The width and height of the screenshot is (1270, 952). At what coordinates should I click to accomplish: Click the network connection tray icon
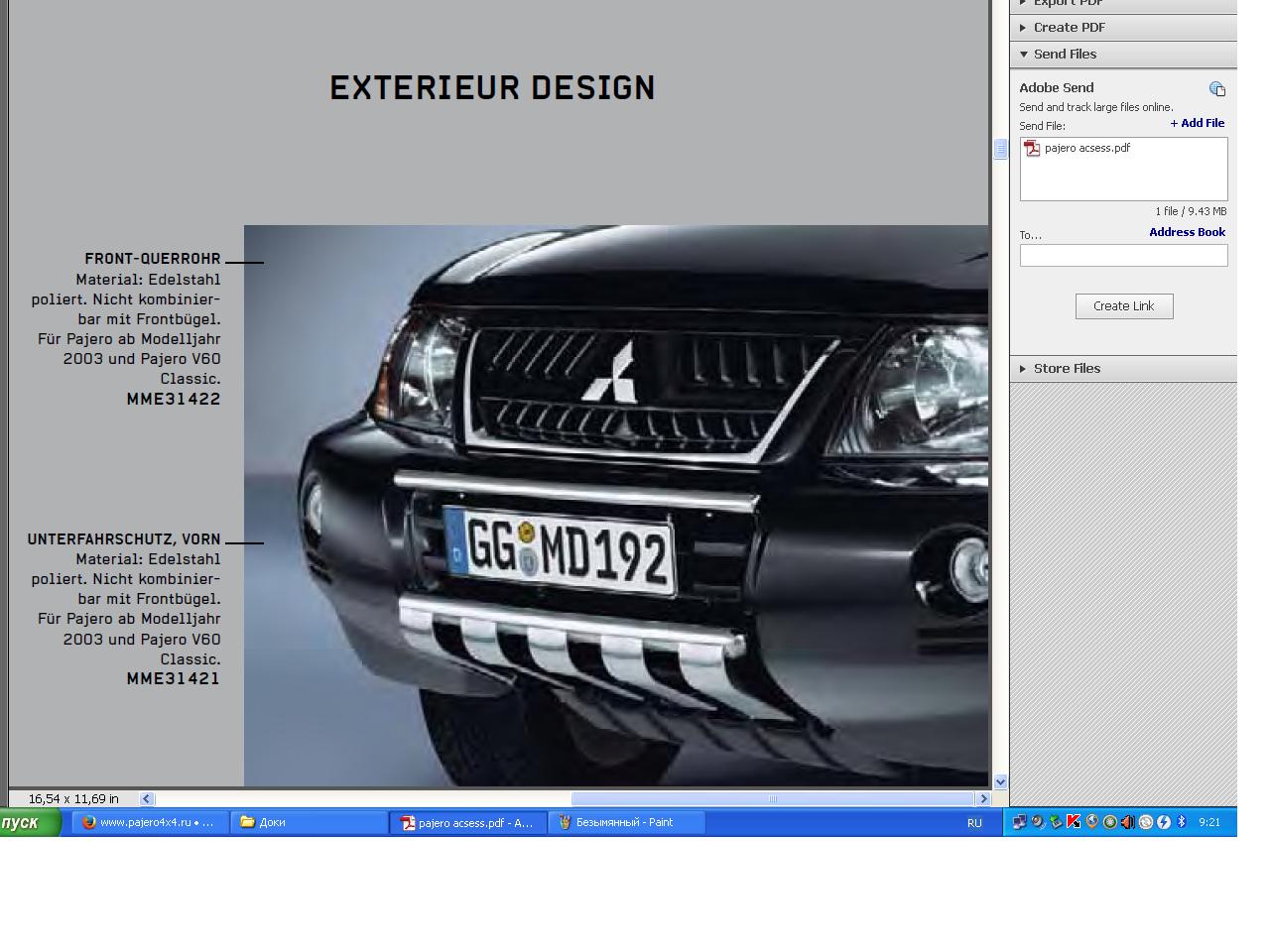click(1019, 822)
